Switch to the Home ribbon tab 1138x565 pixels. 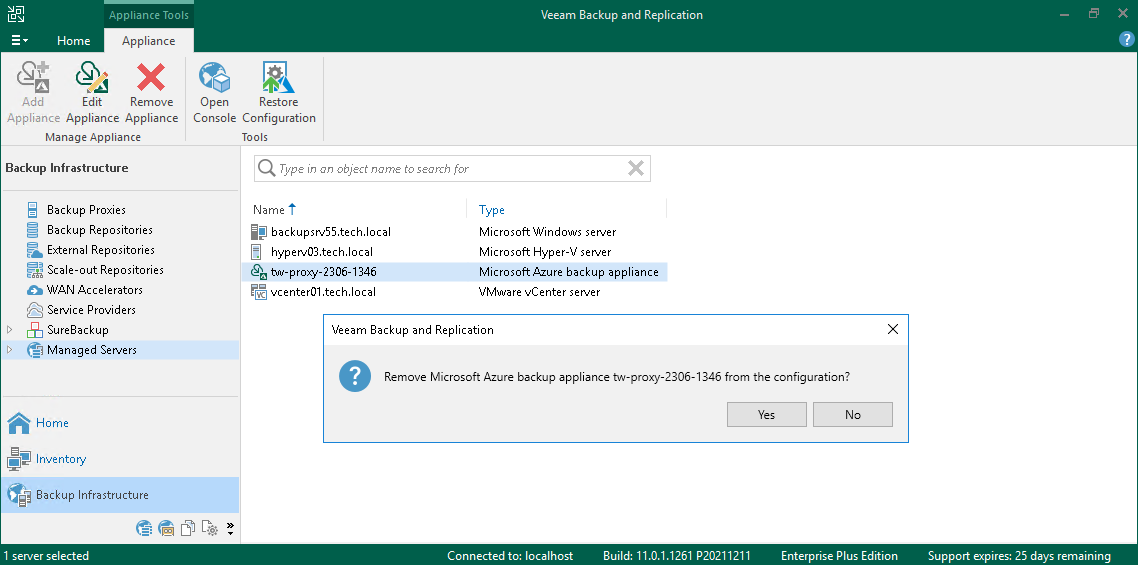(x=73, y=41)
